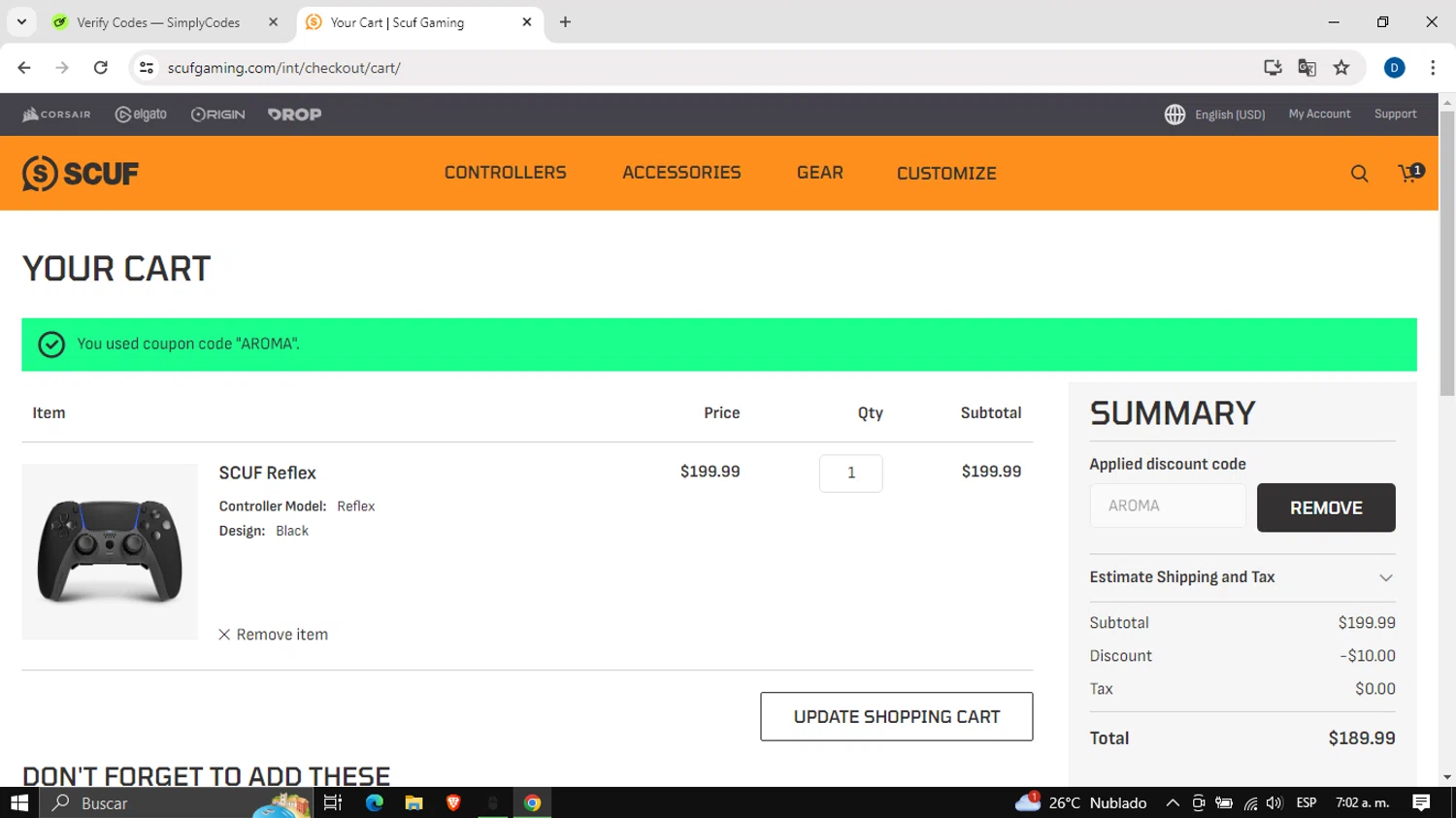Open the Chrome profile avatar D
Image resolution: width=1456 pixels, height=818 pixels.
pos(1395,67)
